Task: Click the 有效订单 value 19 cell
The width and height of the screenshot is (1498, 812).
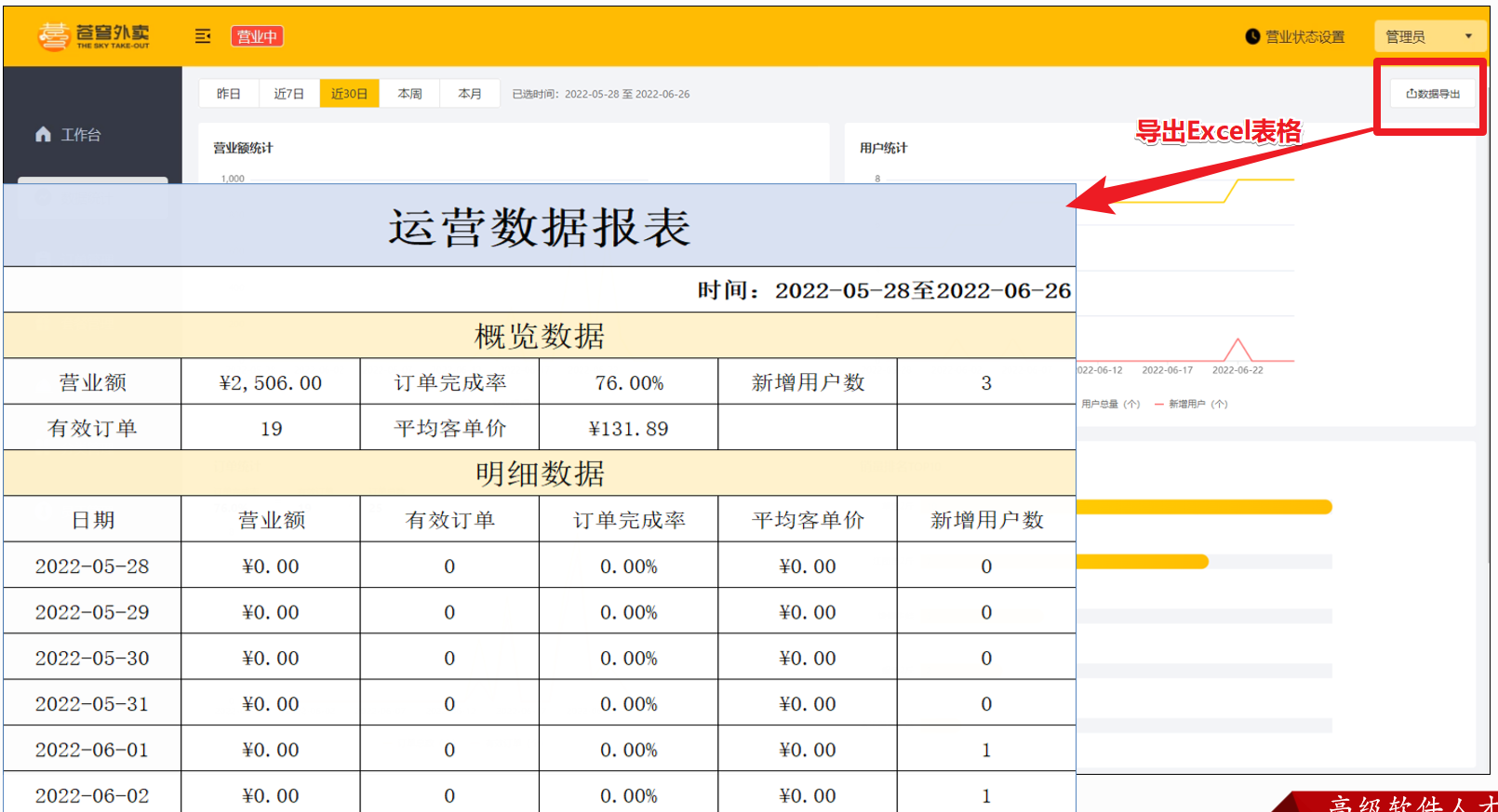Action: tap(271, 428)
